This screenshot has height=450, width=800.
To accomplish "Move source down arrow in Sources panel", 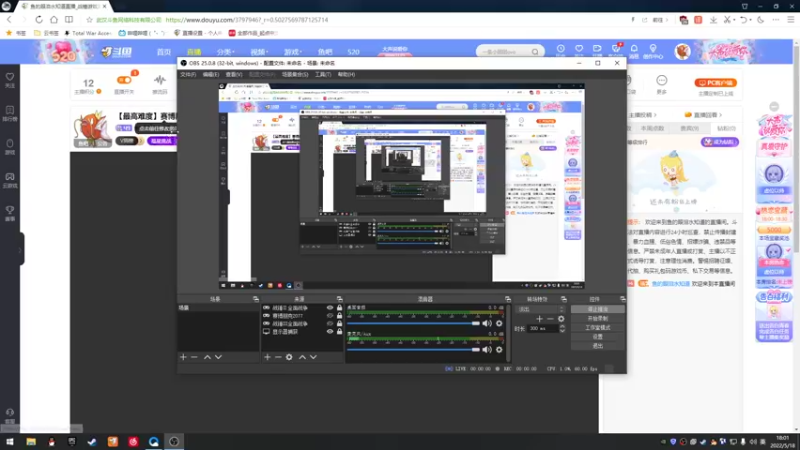I will (313, 357).
